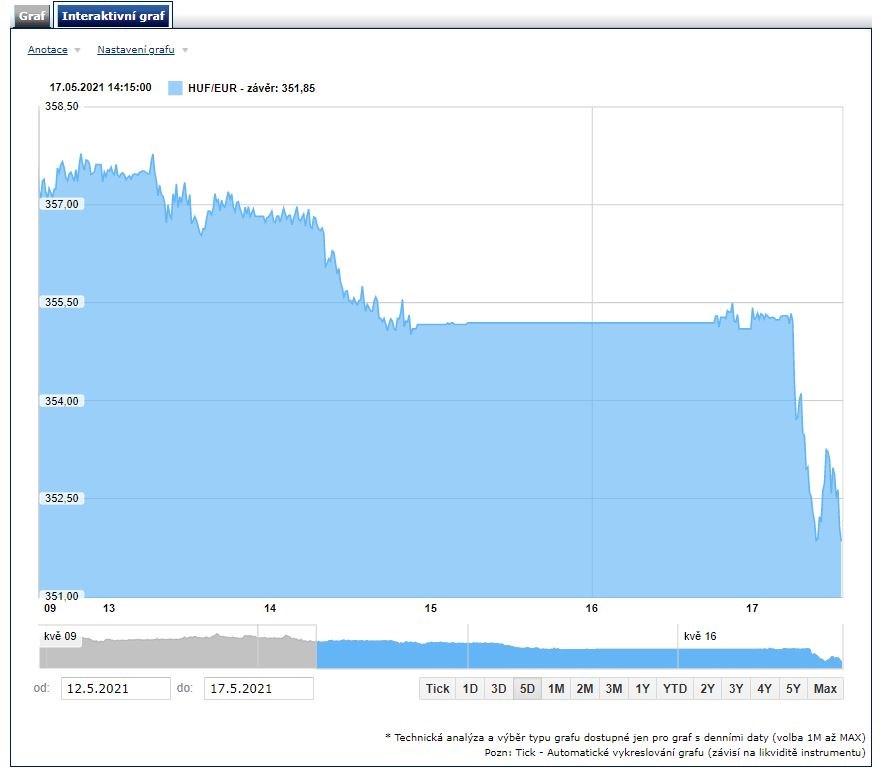Screen dimensions: 889x778
Task: Open the dropdown arrow next to Anotace
Action: click(76, 49)
